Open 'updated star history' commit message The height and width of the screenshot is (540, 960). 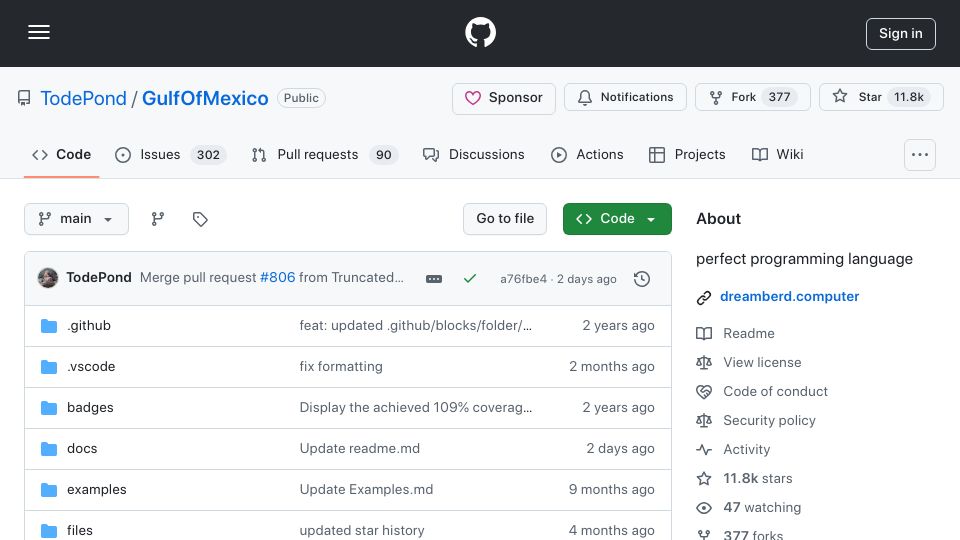point(362,531)
